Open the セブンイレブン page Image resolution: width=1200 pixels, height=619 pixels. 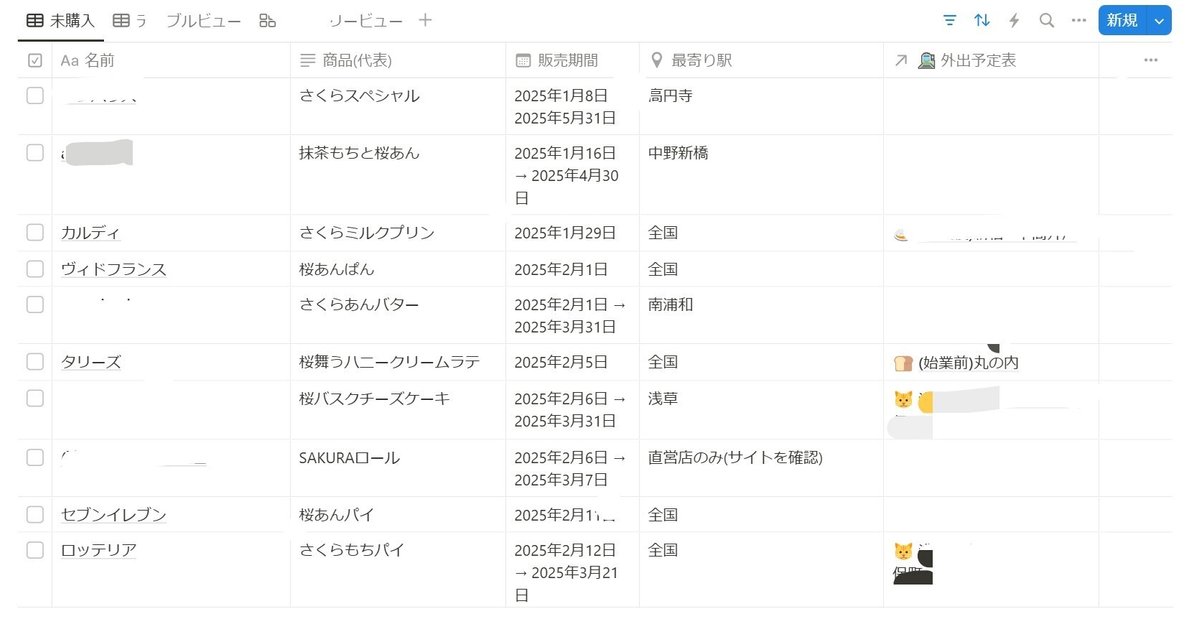[113, 516]
